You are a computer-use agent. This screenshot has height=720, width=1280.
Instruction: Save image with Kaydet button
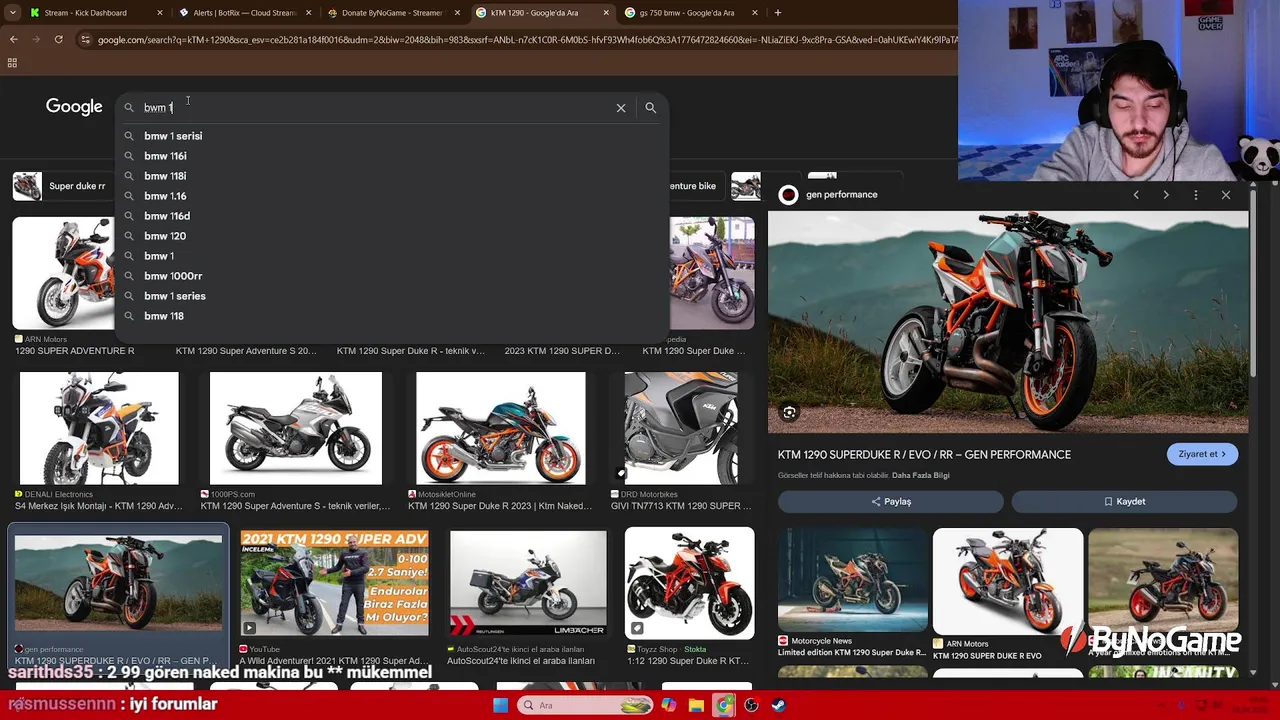click(x=1124, y=501)
